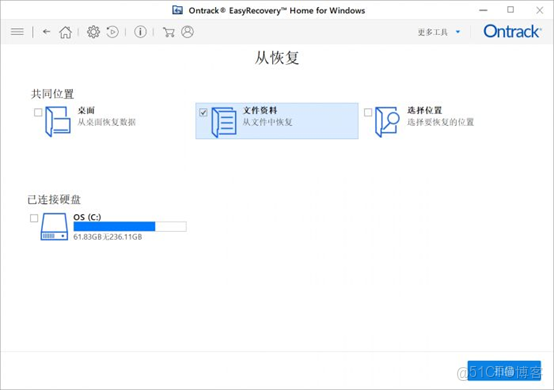Expand the 更多工具 dropdown arrow

click(458, 32)
